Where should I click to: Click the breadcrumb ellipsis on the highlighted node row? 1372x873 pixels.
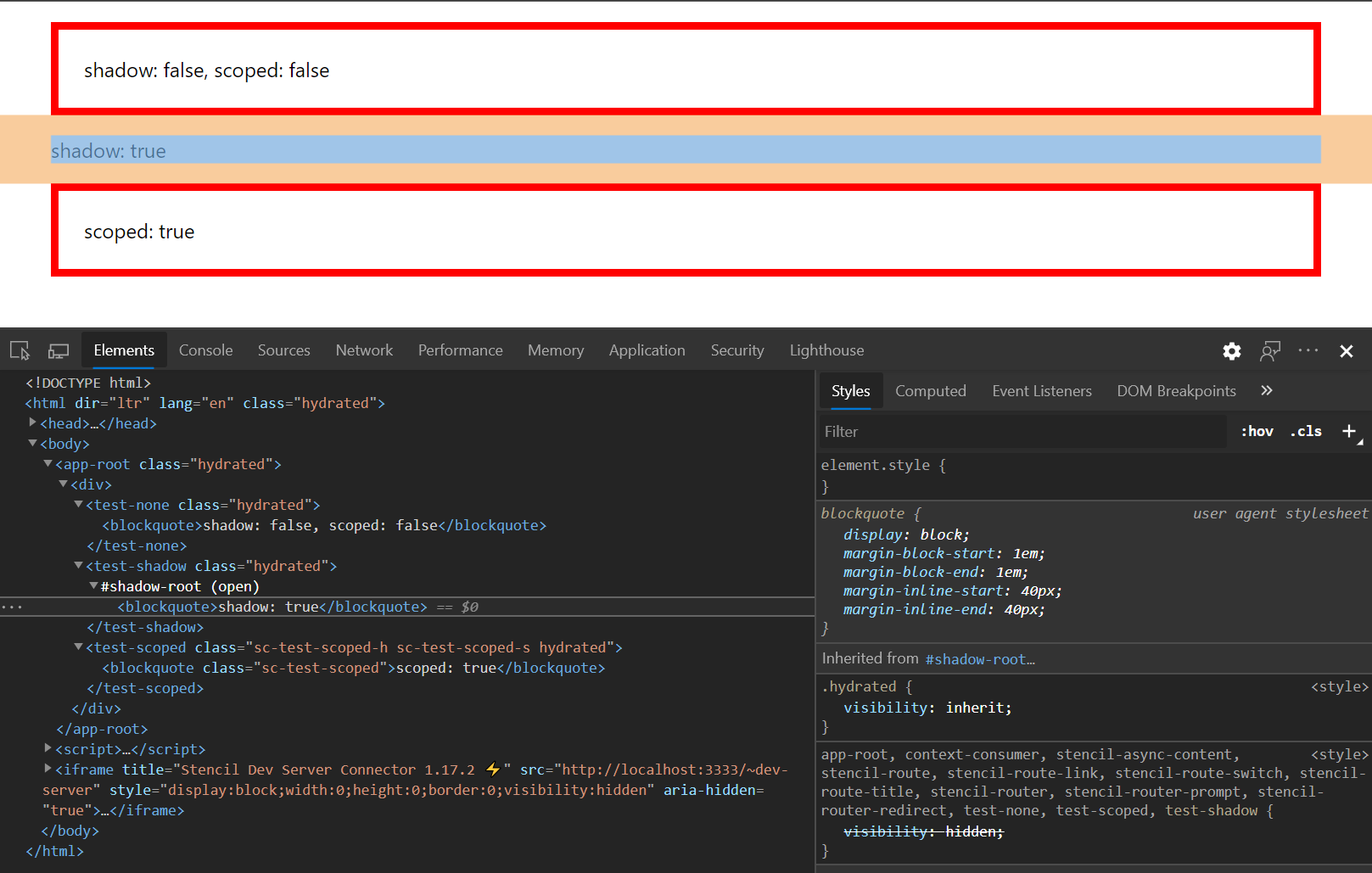click(13, 606)
